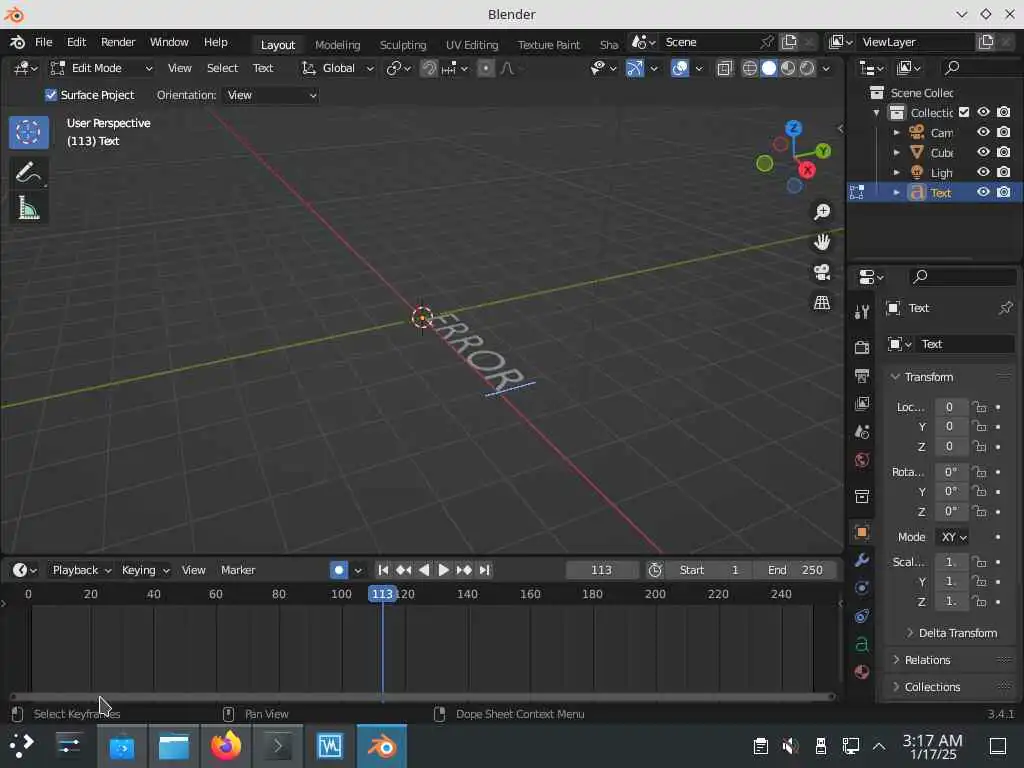
Task: Disable Text object in renders
Action: click(1004, 192)
